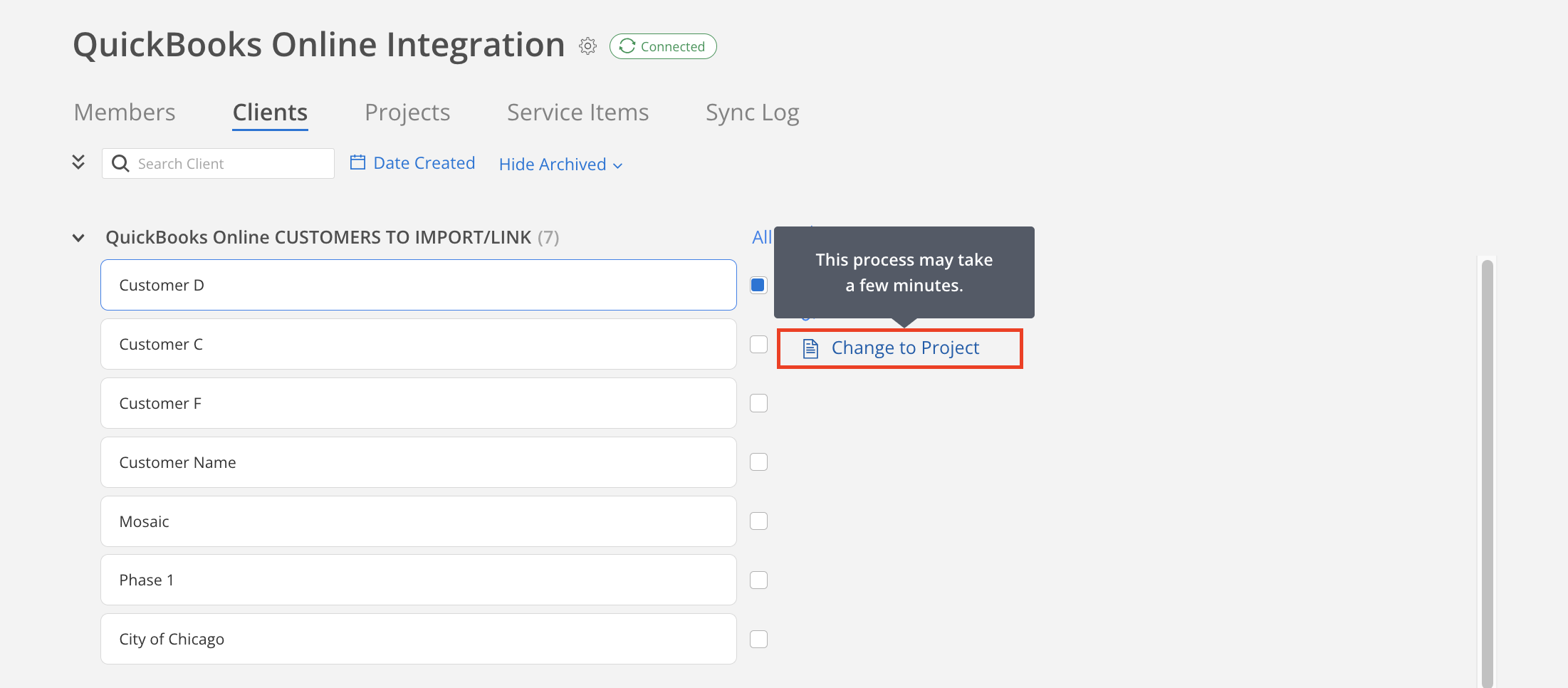
Task: Select the City of Chicago row
Action: 419,640
